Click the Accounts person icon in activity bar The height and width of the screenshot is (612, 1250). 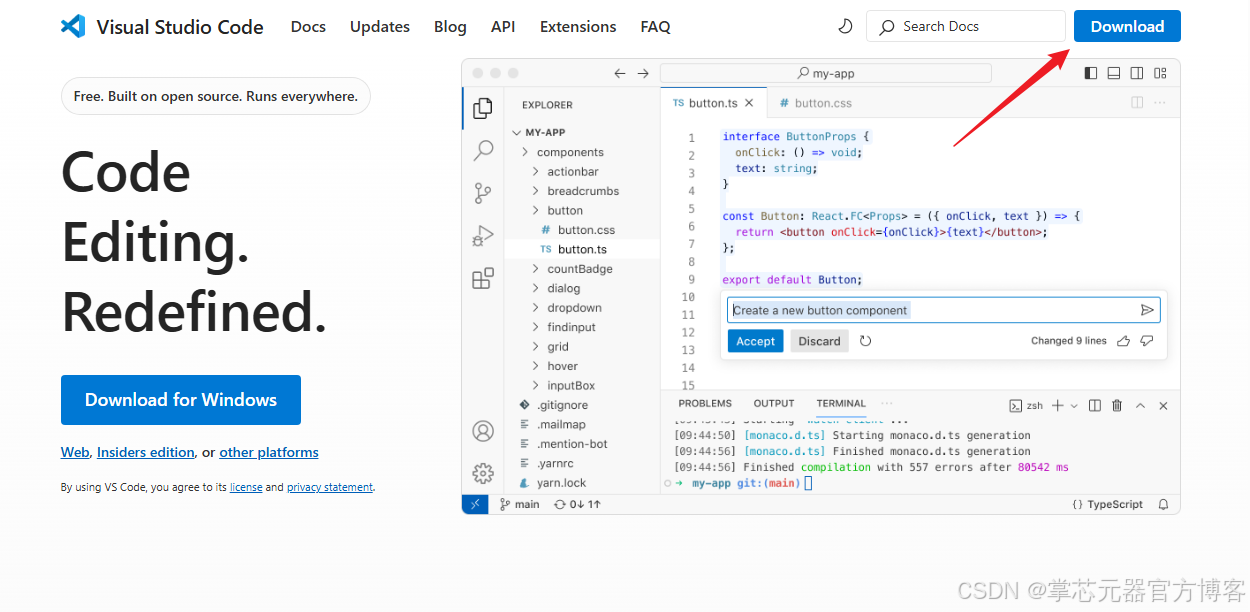click(x=483, y=431)
